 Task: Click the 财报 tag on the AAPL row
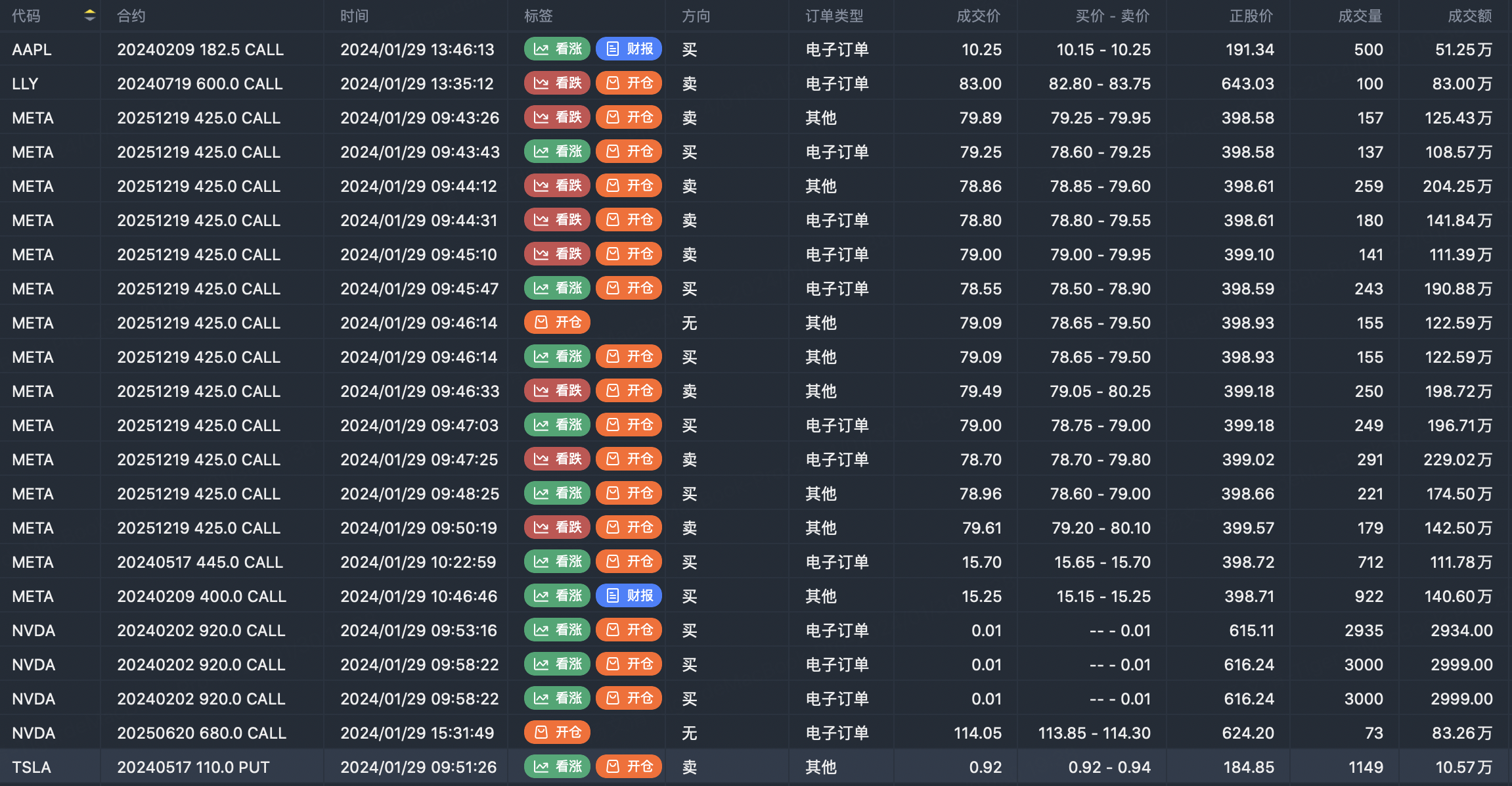point(629,49)
